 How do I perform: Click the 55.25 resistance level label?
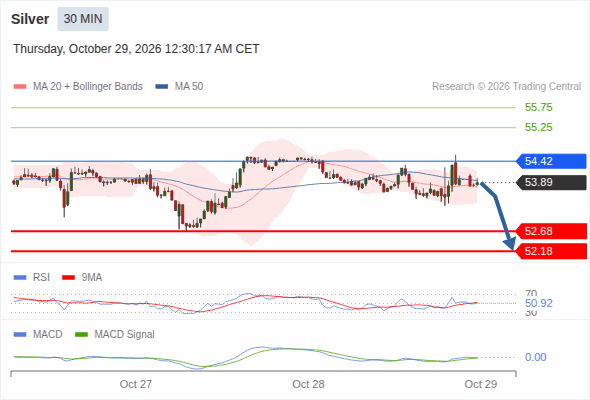click(539, 128)
